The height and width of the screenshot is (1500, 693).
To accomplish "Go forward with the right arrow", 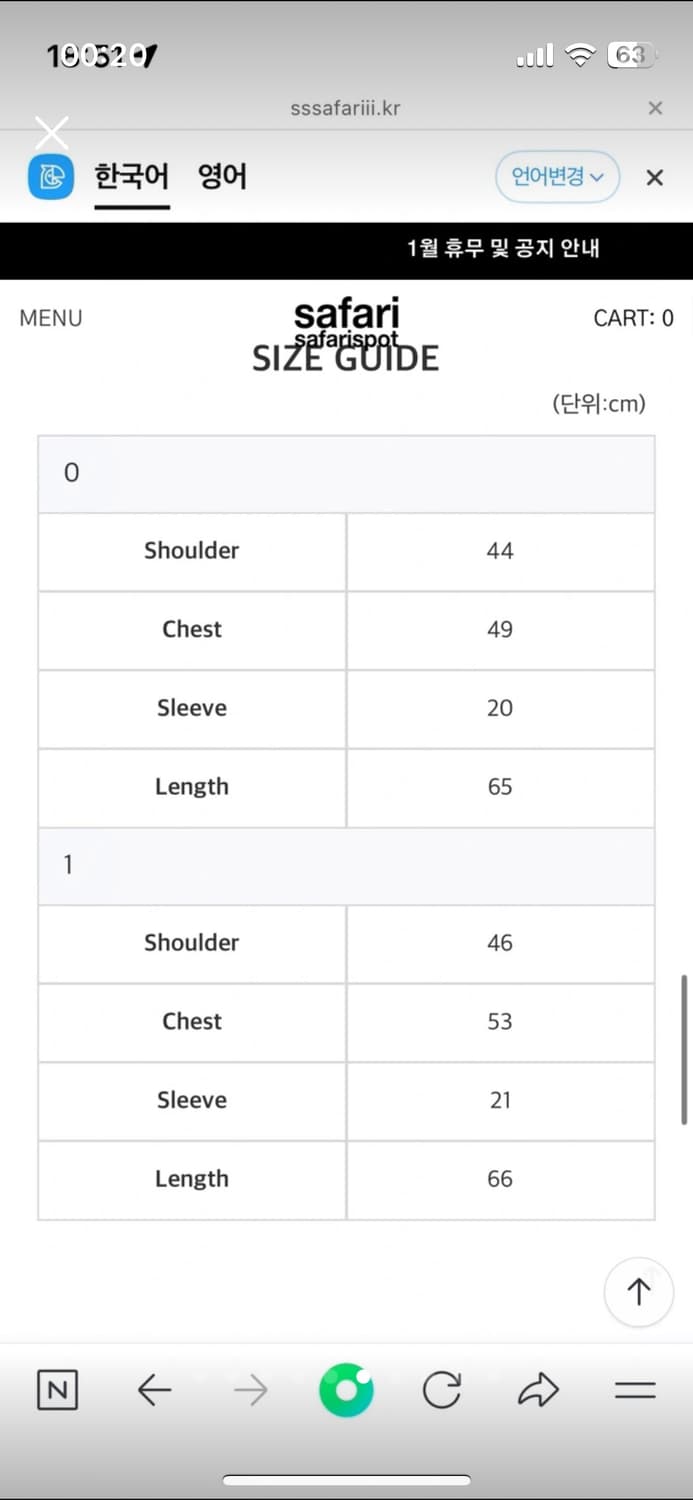I will pos(251,1390).
